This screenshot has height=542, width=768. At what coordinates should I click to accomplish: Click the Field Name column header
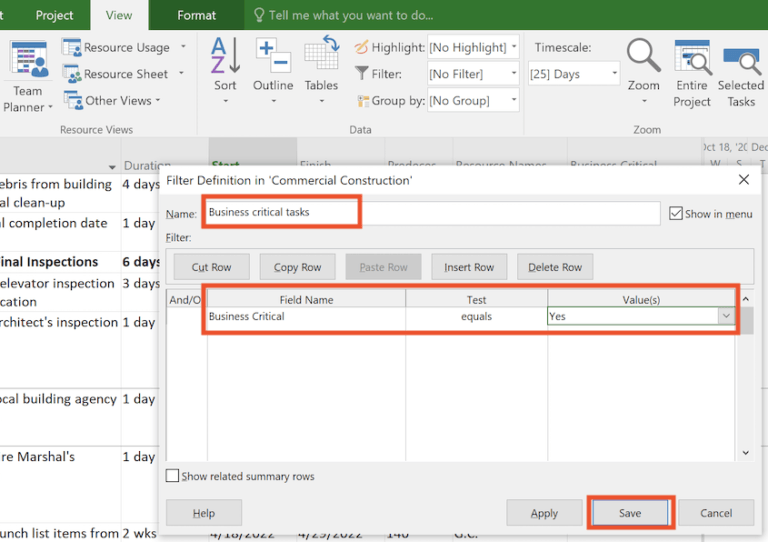(x=306, y=299)
